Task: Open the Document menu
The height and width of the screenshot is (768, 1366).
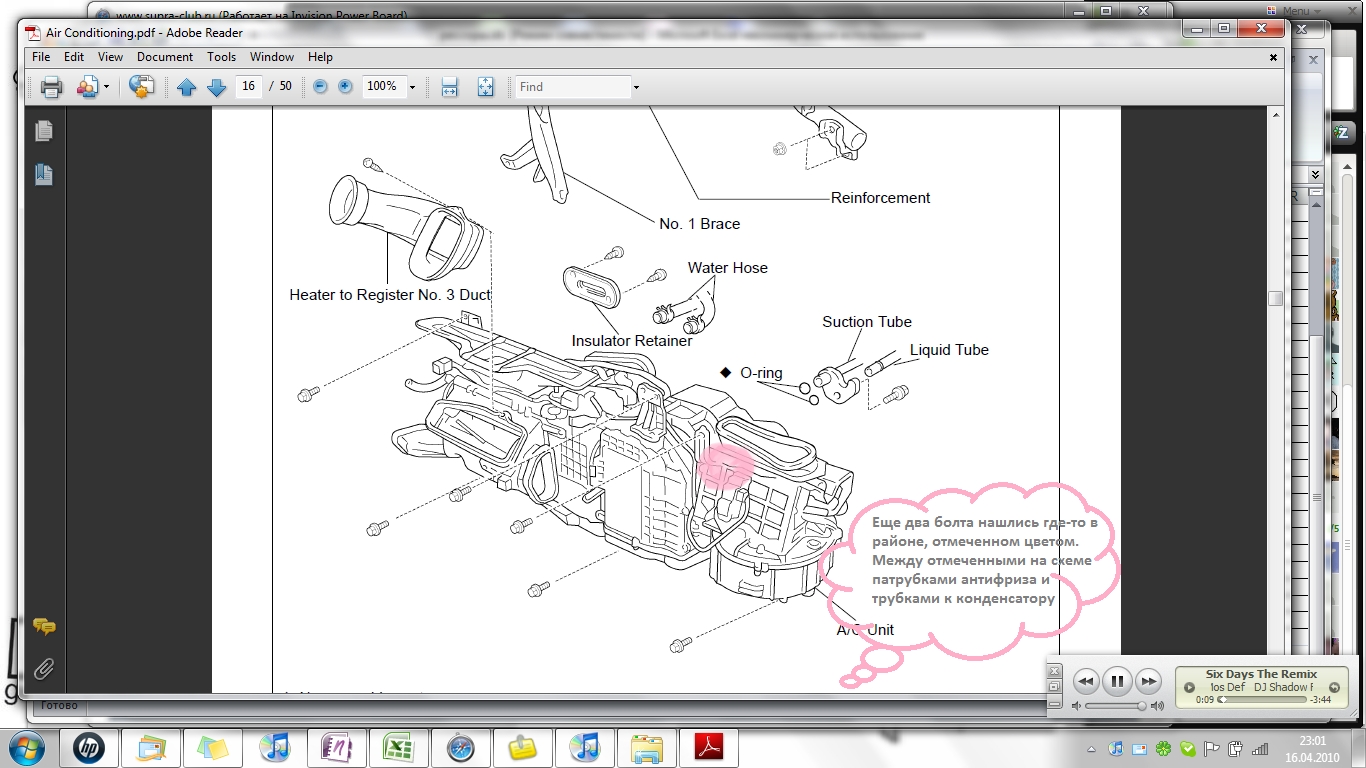Action: [165, 57]
